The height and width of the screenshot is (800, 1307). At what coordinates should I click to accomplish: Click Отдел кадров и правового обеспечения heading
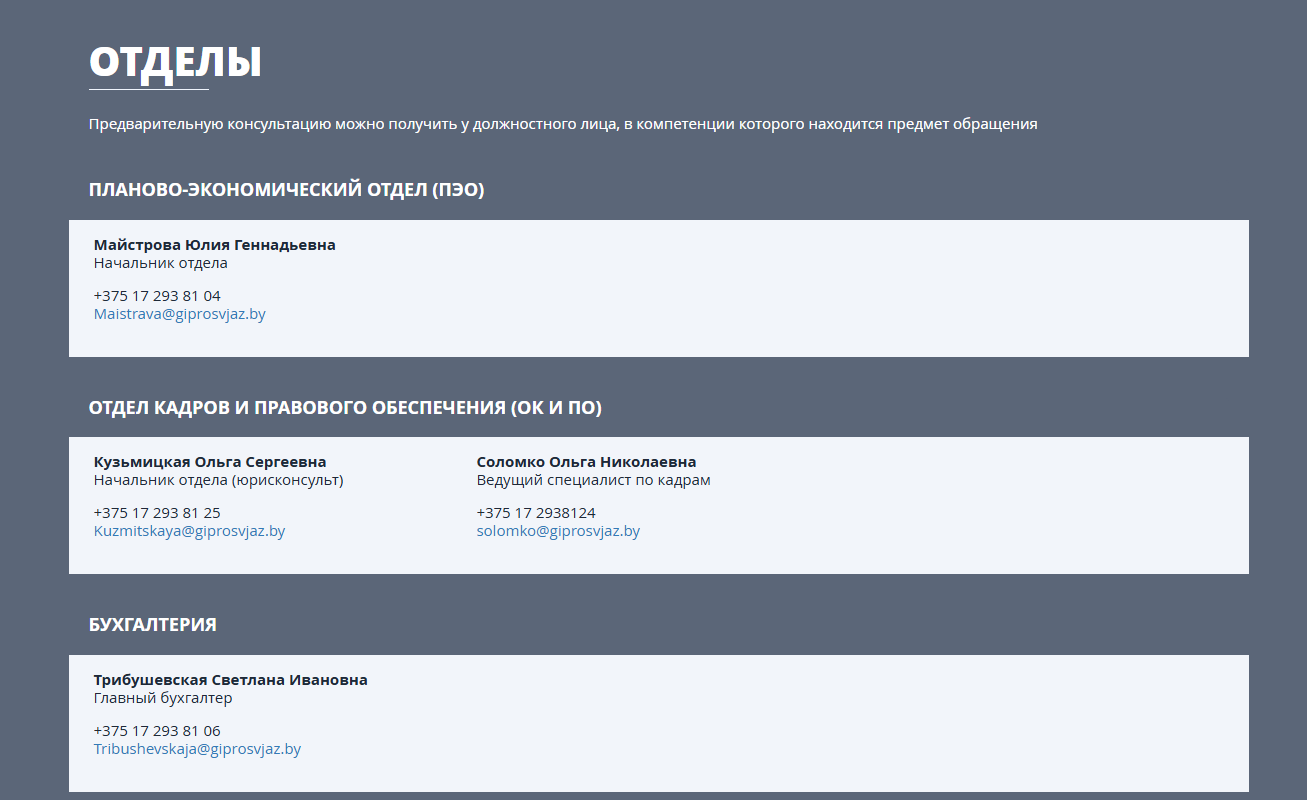point(345,407)
